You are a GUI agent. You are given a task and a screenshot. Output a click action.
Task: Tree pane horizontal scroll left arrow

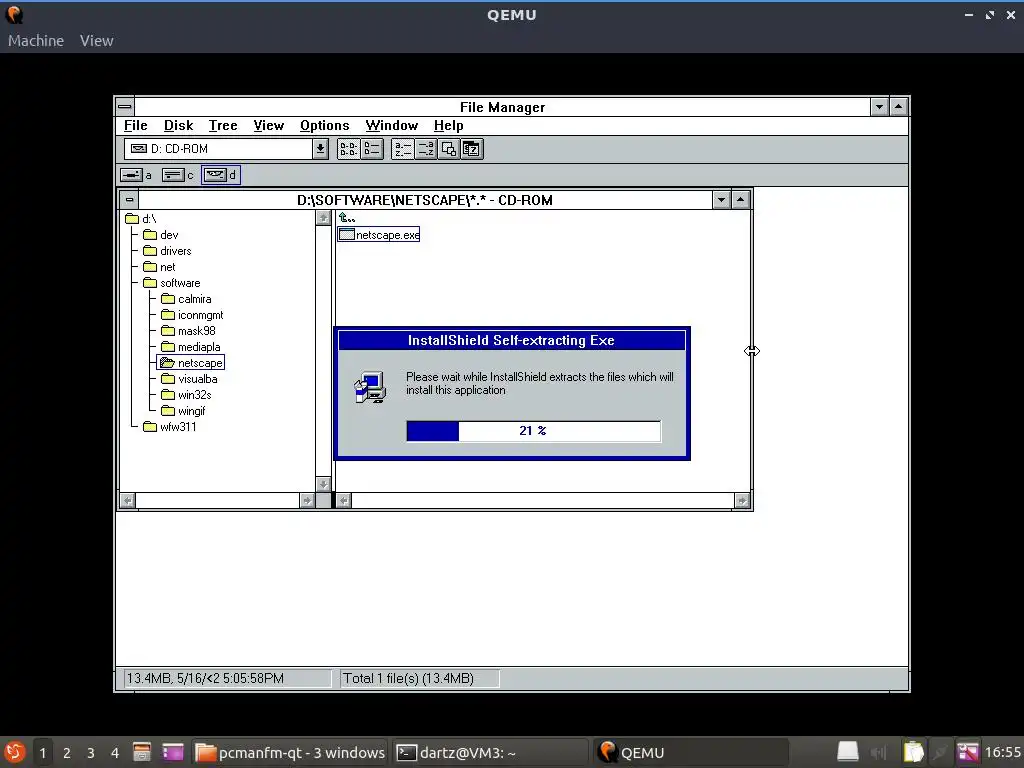128,501
